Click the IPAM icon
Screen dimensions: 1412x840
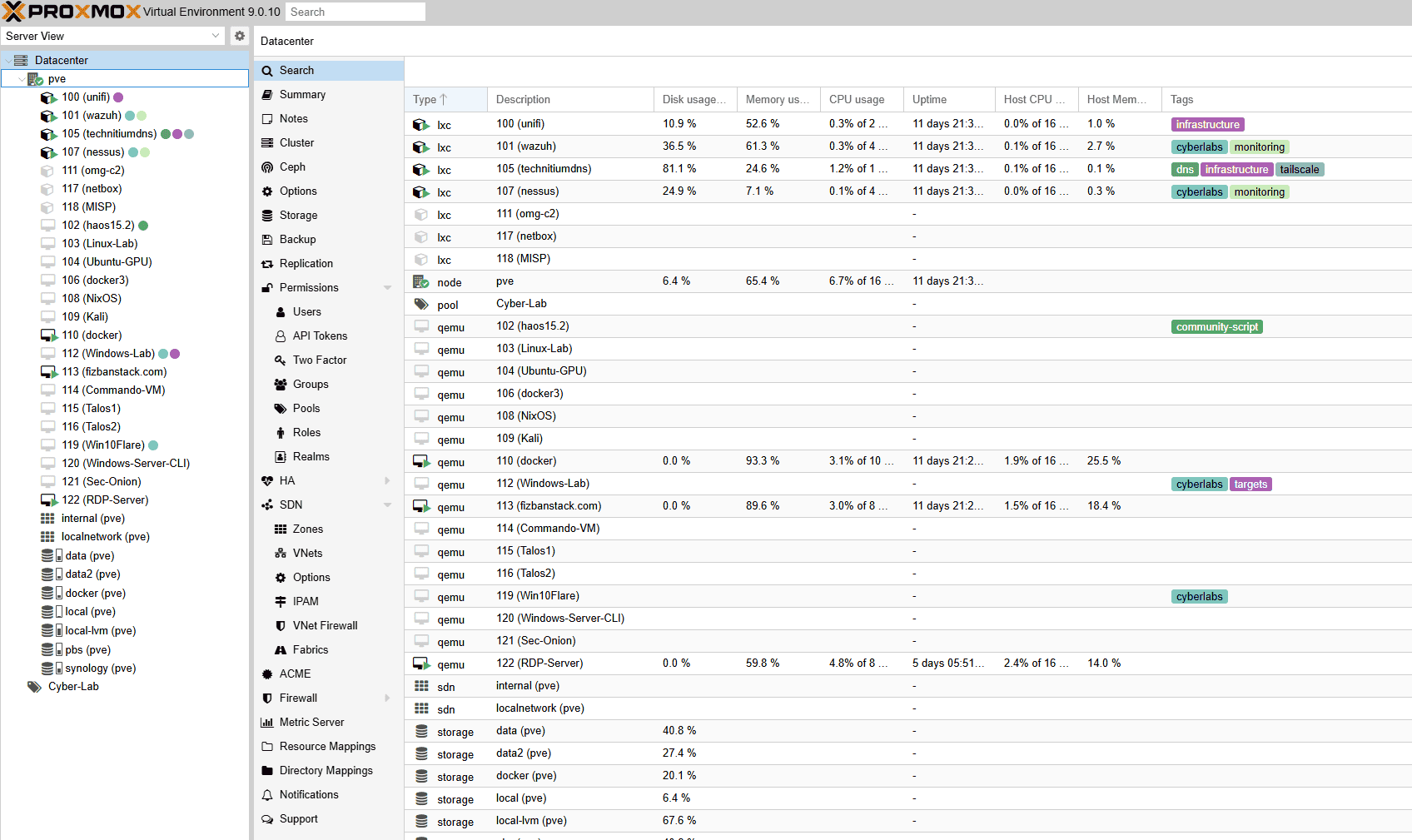(x=281, y=602)
